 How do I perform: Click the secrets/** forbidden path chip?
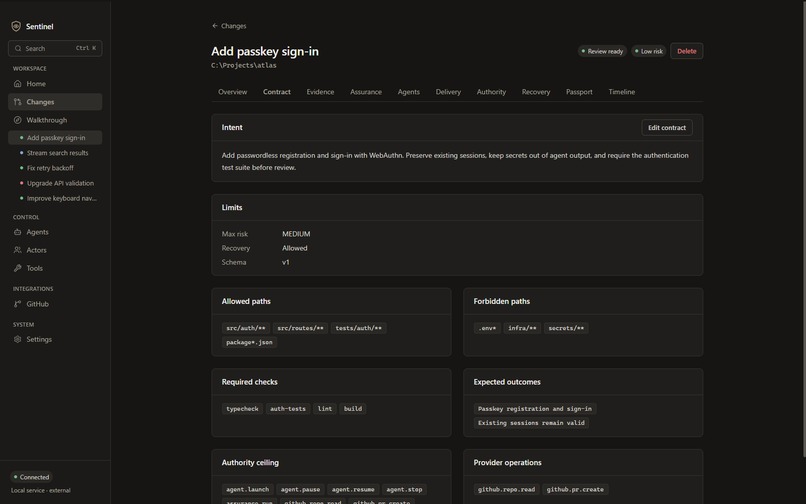[x=566, y=328]
